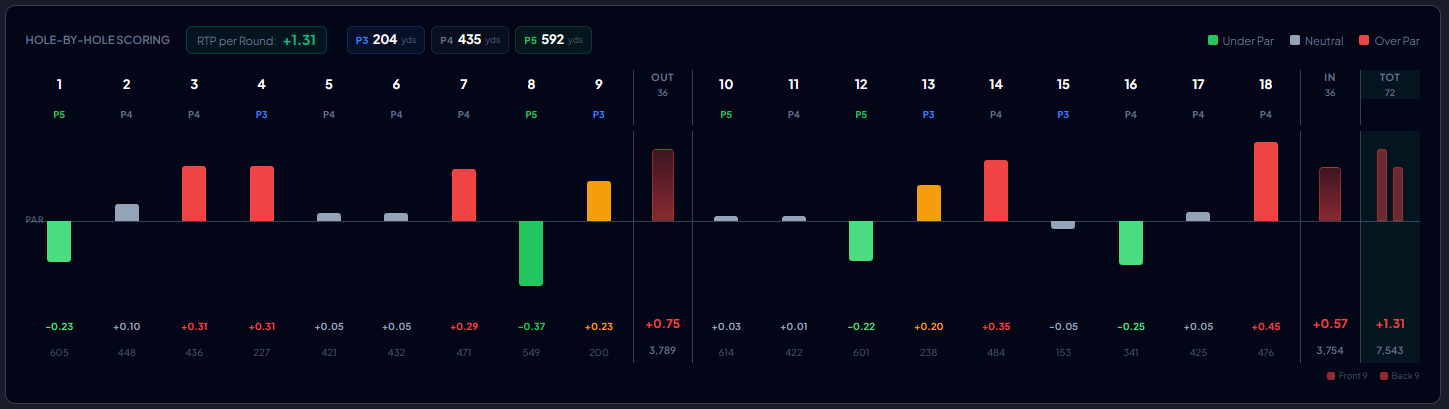
Task: Open the TOT column header
Action: click(x=1389, y=84)
